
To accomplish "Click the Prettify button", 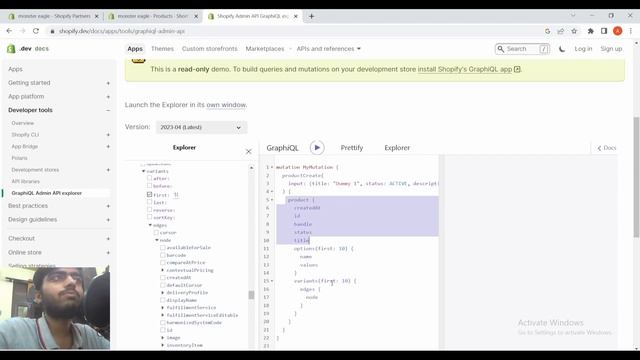I will [x=352, y=148].
